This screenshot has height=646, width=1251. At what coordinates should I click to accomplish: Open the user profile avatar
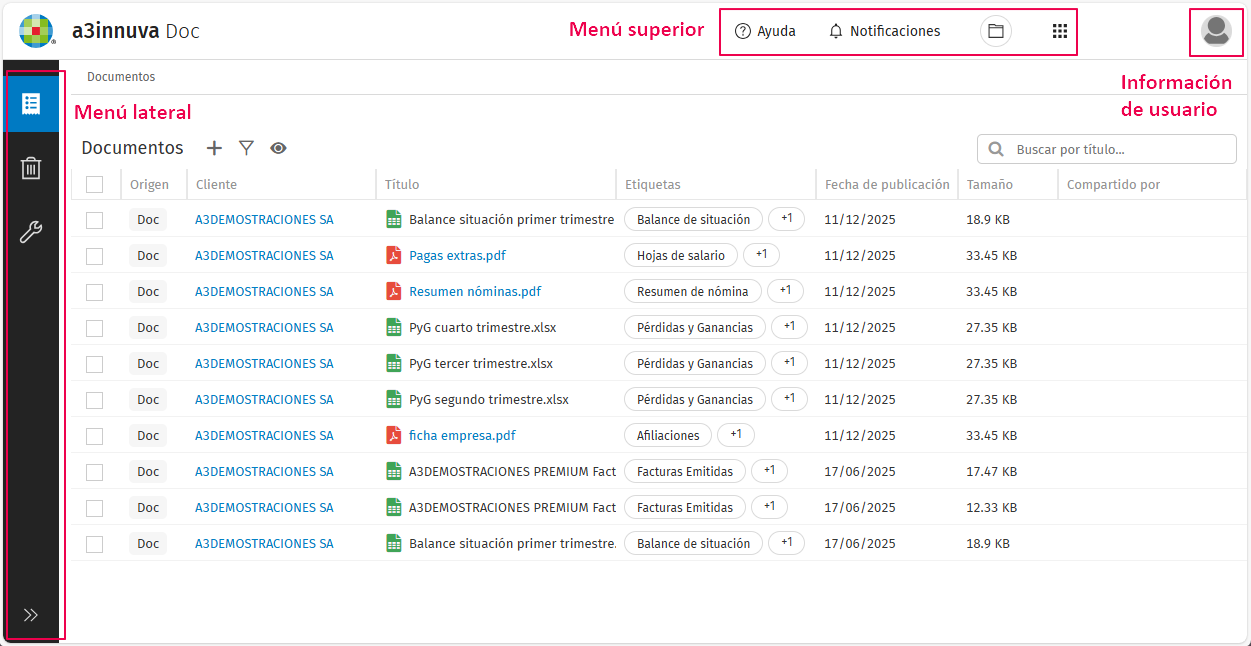pos(1216,31)
